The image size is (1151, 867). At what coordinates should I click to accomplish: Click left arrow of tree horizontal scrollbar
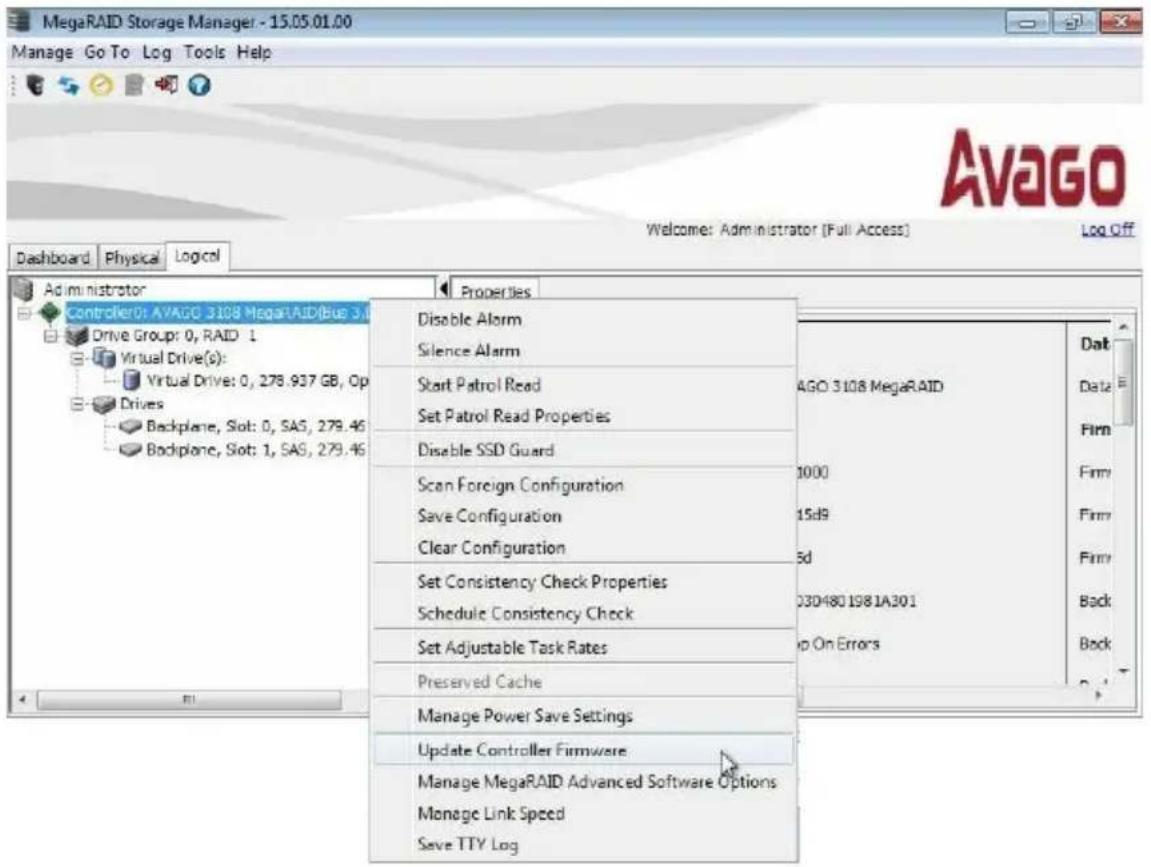(x=23, y=700)
